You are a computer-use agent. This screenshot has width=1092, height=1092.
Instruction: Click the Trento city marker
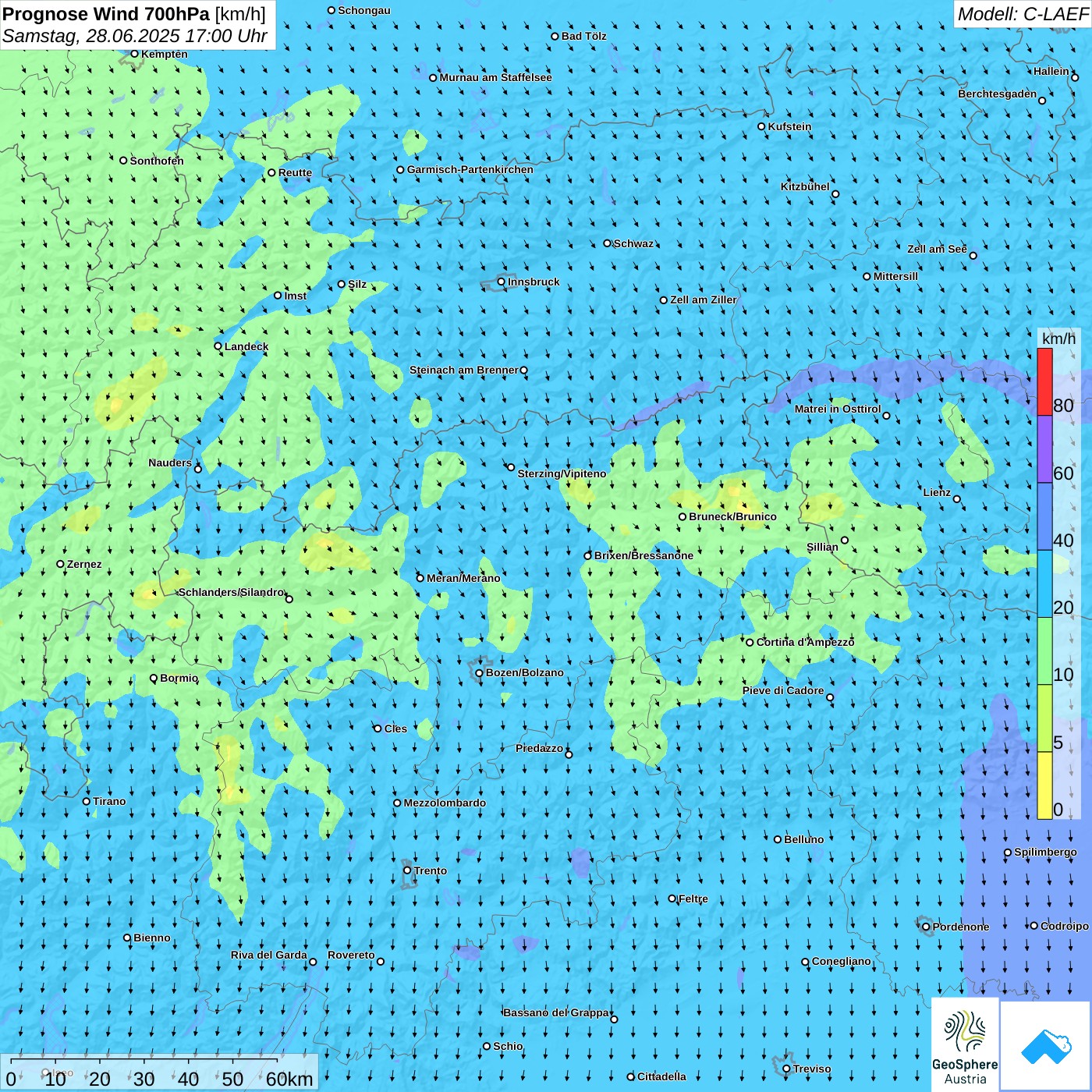pos(407,870)
